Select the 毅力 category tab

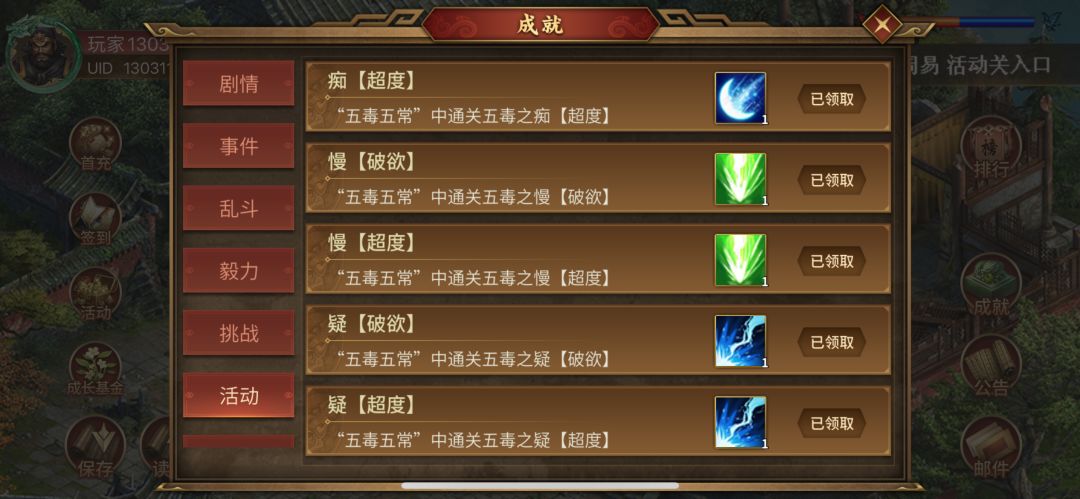coord(238,270)
